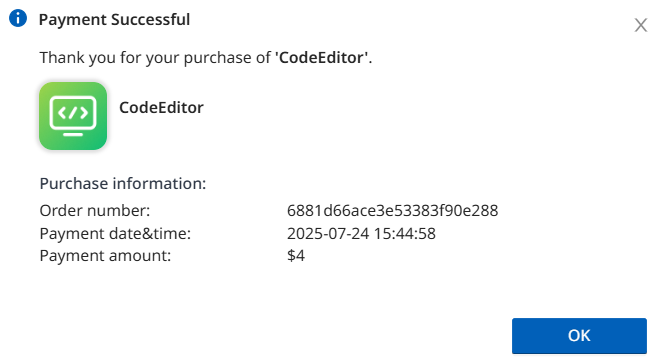Click the Purchase information heading
The image size is (667, 363).
(123, 183)
